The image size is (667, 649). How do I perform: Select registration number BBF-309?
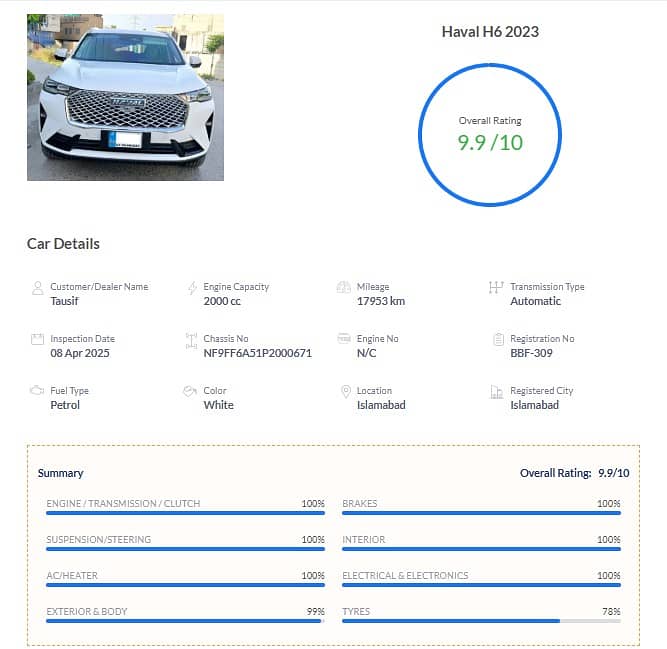point(531,353)
